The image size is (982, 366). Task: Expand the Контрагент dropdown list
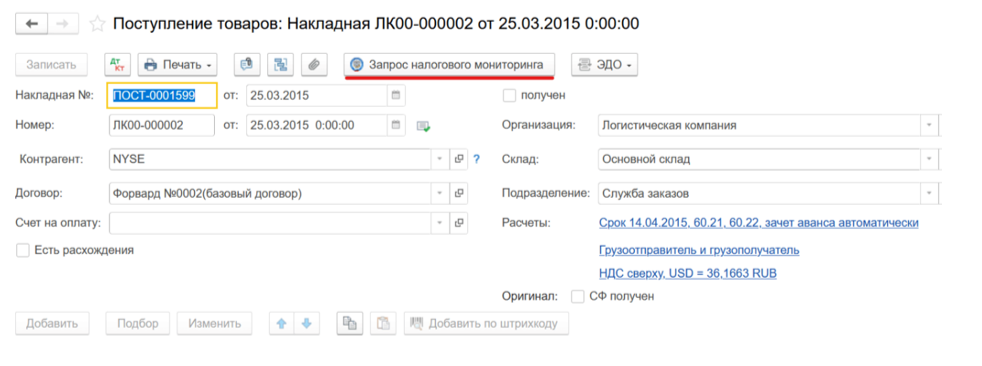tap(440, 159)
